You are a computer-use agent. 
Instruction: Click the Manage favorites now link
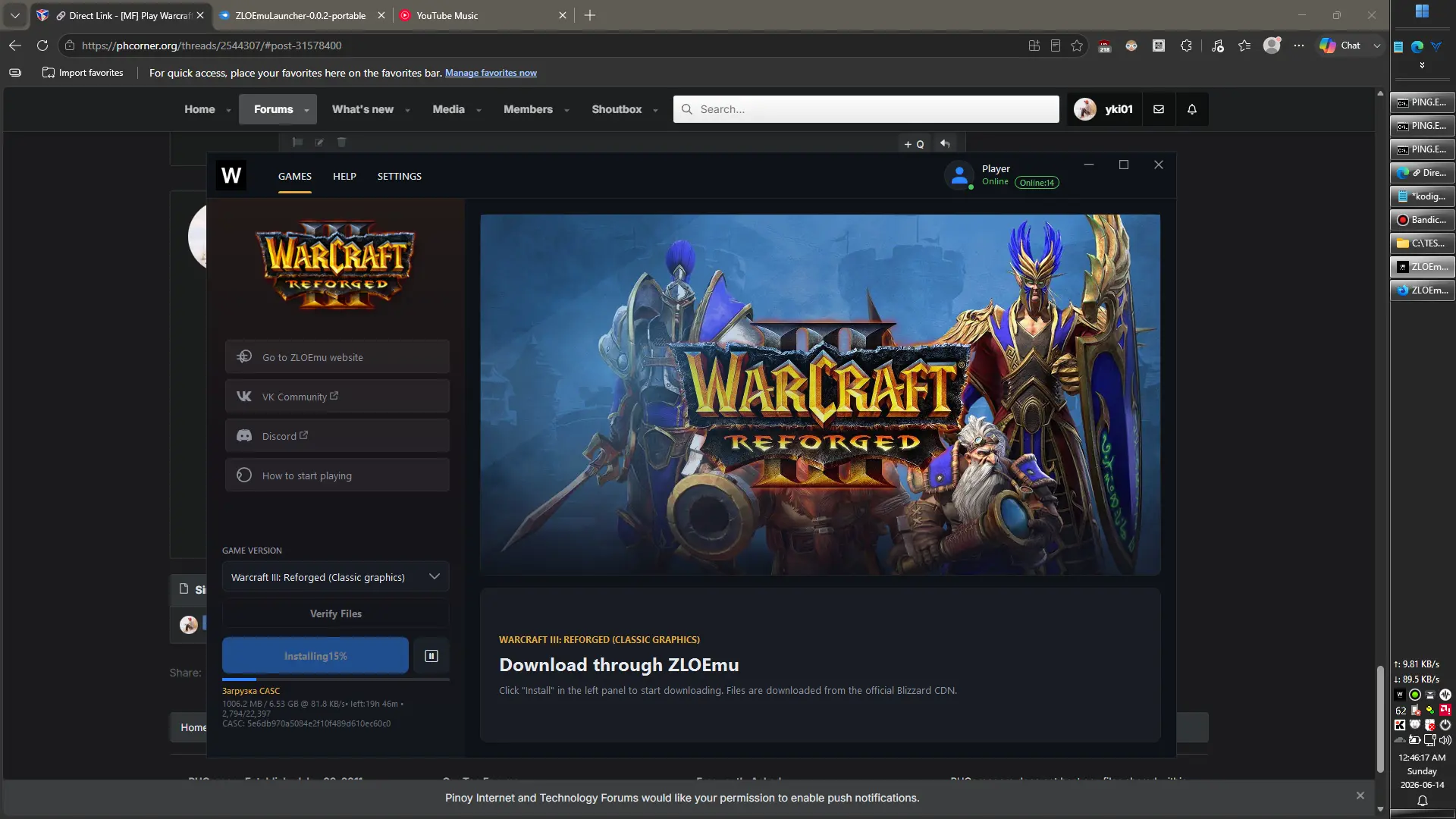click(491, 73)
